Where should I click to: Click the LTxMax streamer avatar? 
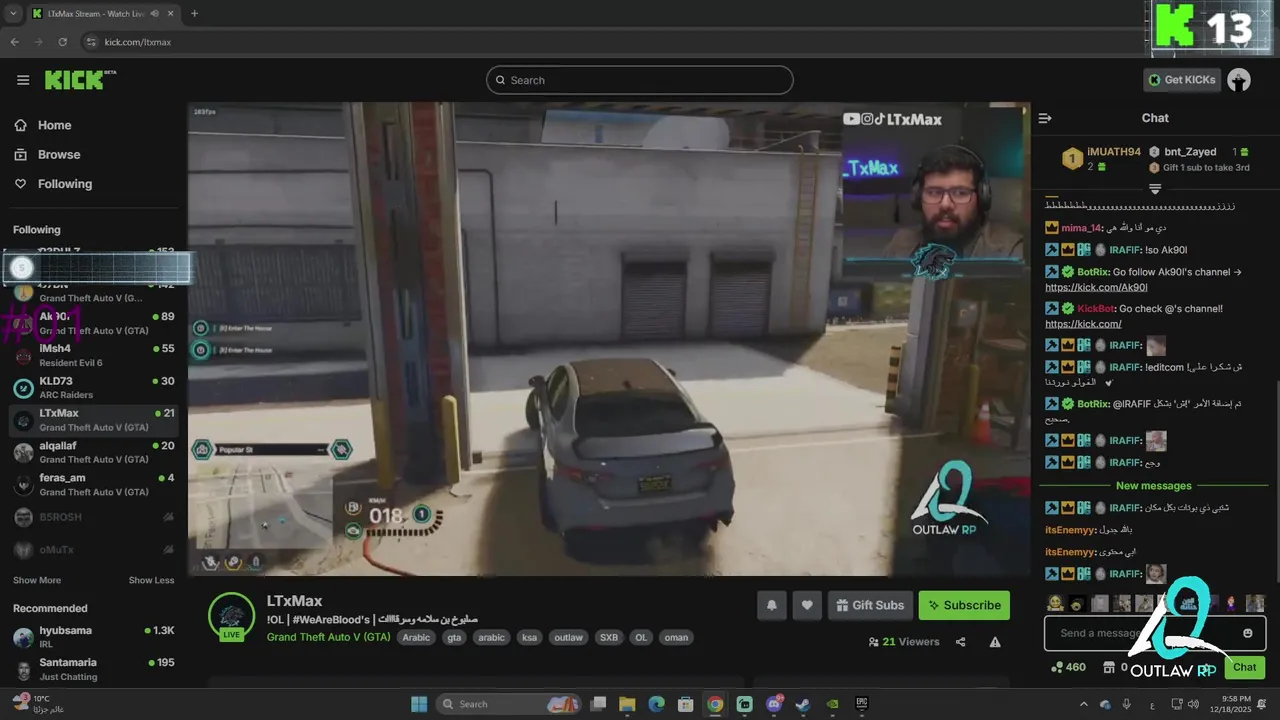(231, 615)
